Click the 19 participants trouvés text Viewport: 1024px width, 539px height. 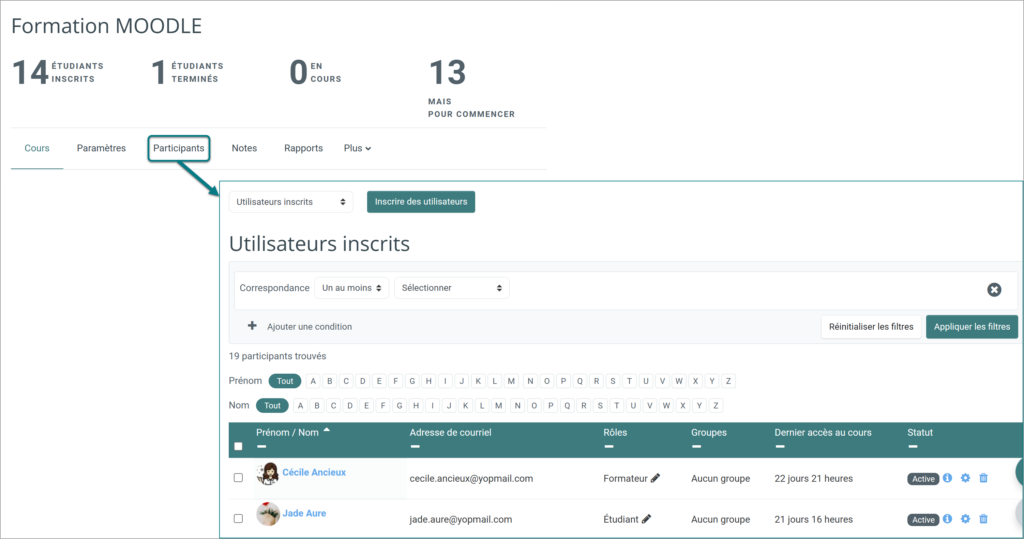pyautogui.click(x=278, y=356)
